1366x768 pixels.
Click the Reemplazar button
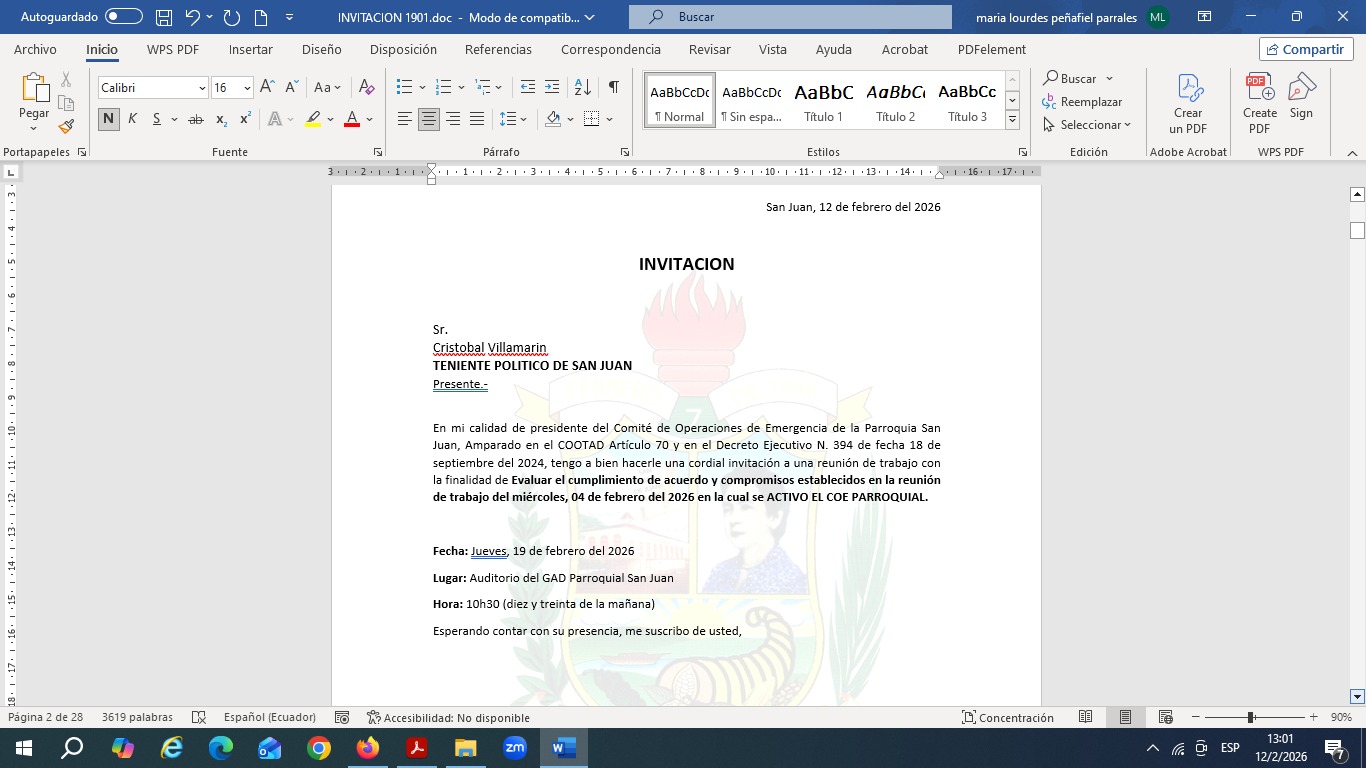tap(1082, 102)
